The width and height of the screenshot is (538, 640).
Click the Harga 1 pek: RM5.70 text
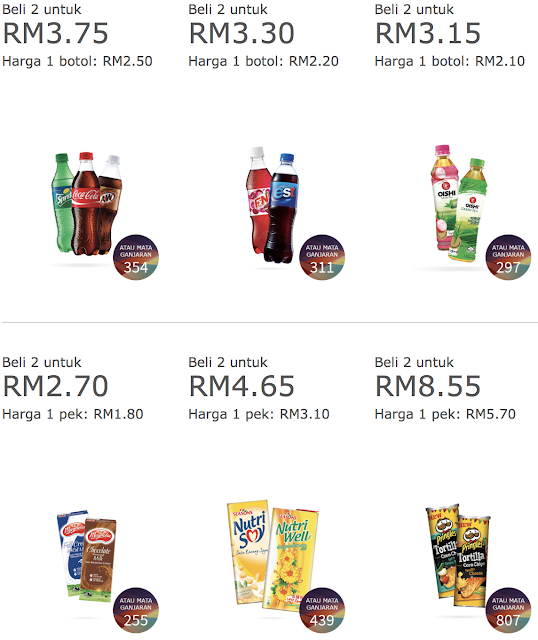click(x=445, y=414)
